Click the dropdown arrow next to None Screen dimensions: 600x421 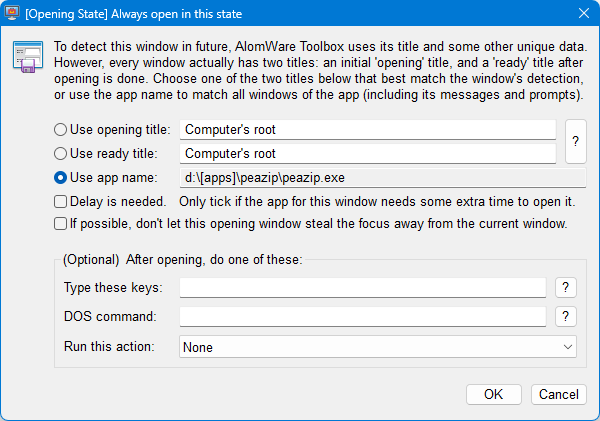pos(568,347)
